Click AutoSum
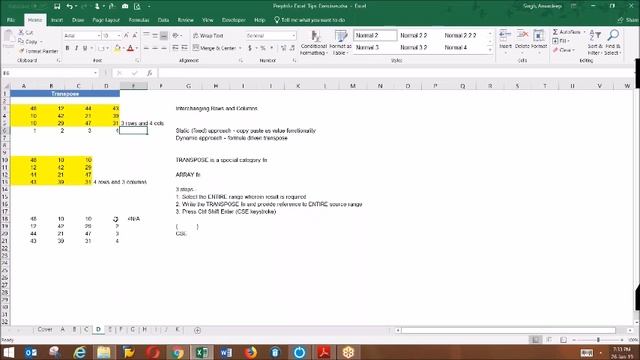 (x=567, y=32)
